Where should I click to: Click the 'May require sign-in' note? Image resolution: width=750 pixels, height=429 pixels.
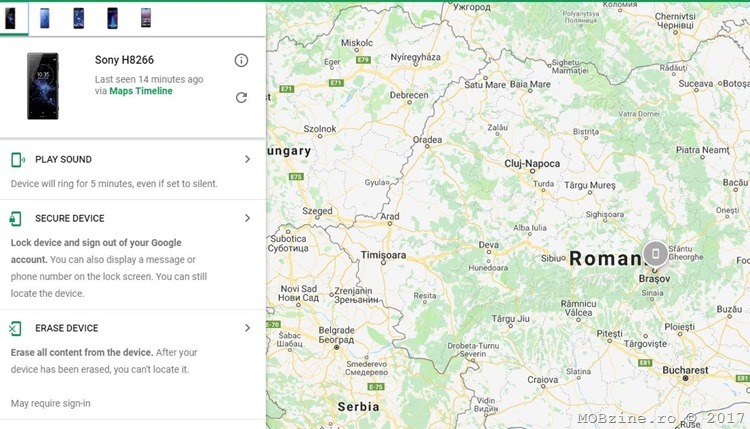[51, 403]
